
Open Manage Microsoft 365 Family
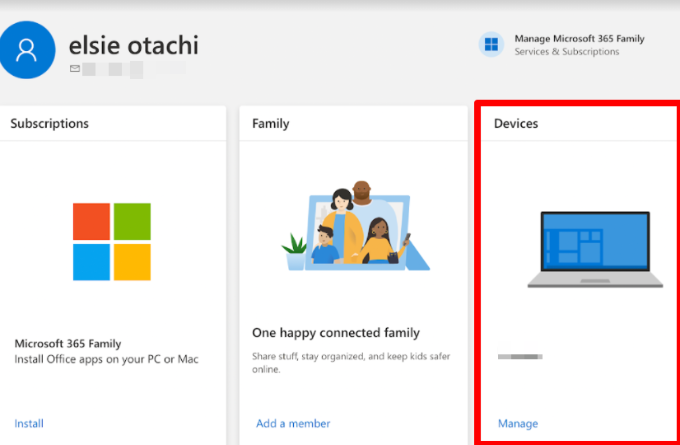(579, 39)
